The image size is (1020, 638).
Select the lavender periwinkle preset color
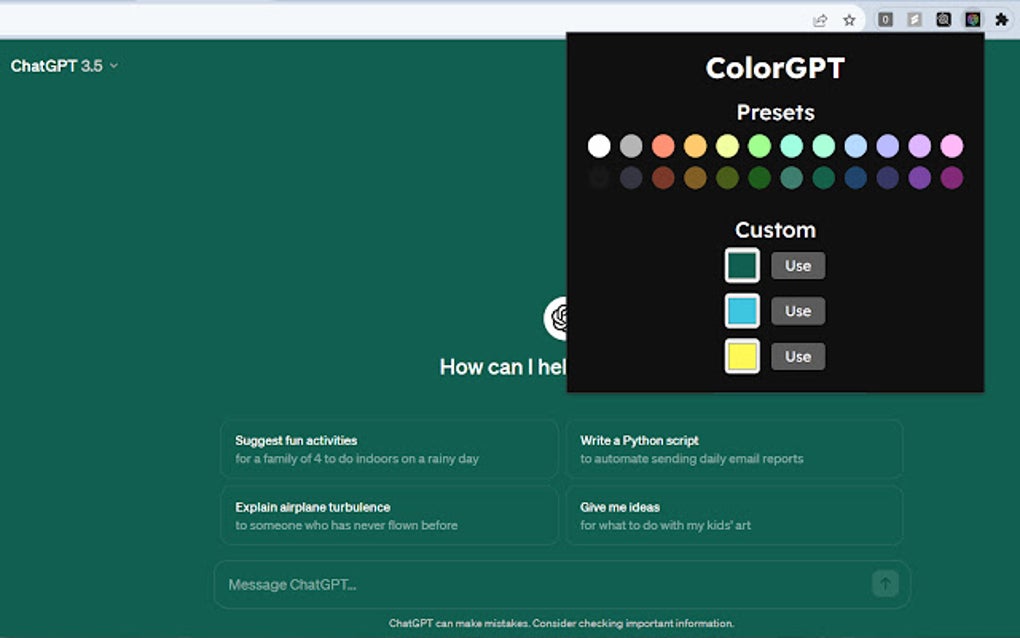(x=887, y=146)
